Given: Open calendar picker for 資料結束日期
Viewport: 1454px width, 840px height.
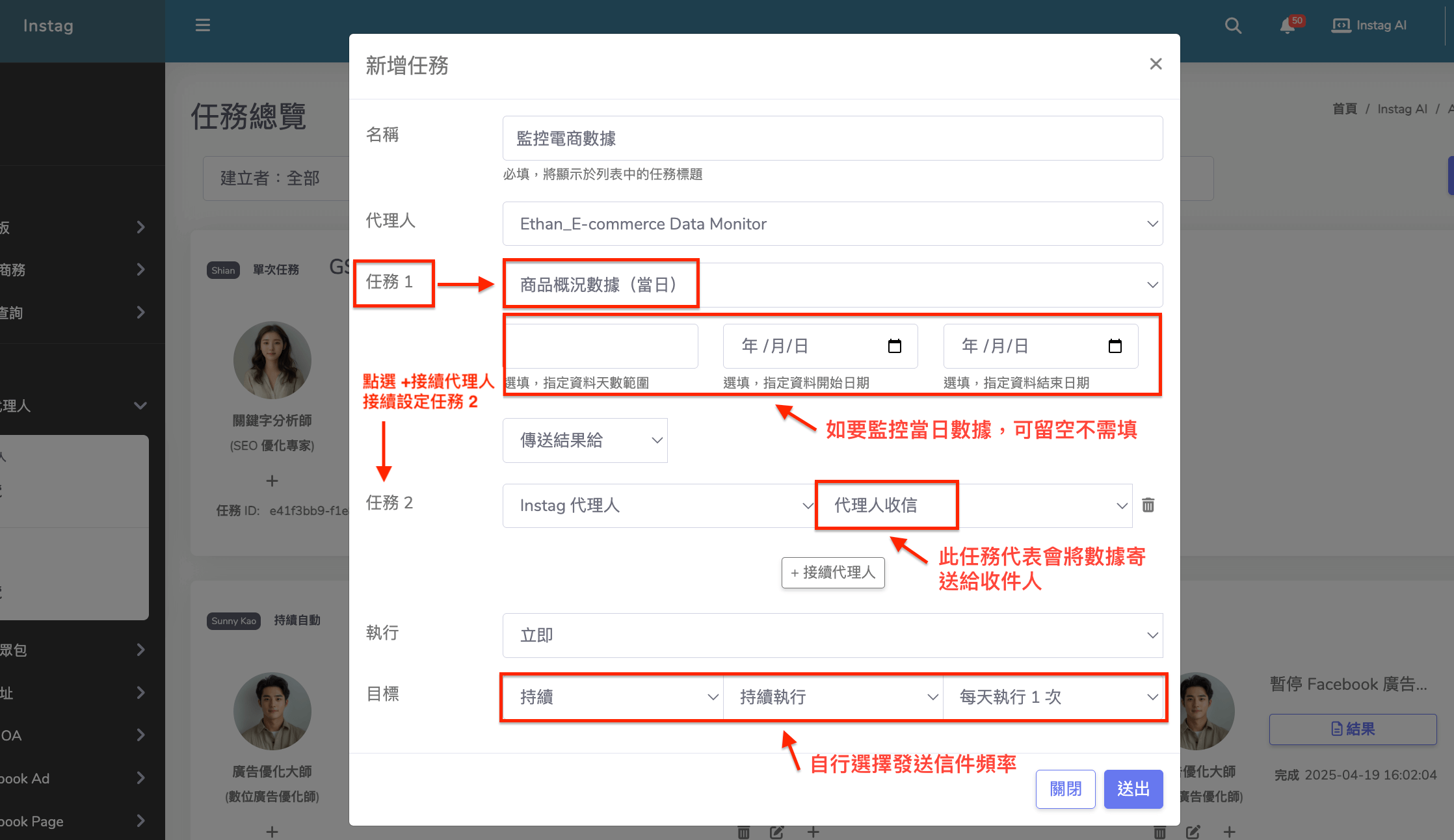Looking at the screenshot, I should pyautogui.click(x=1115, y=346).
